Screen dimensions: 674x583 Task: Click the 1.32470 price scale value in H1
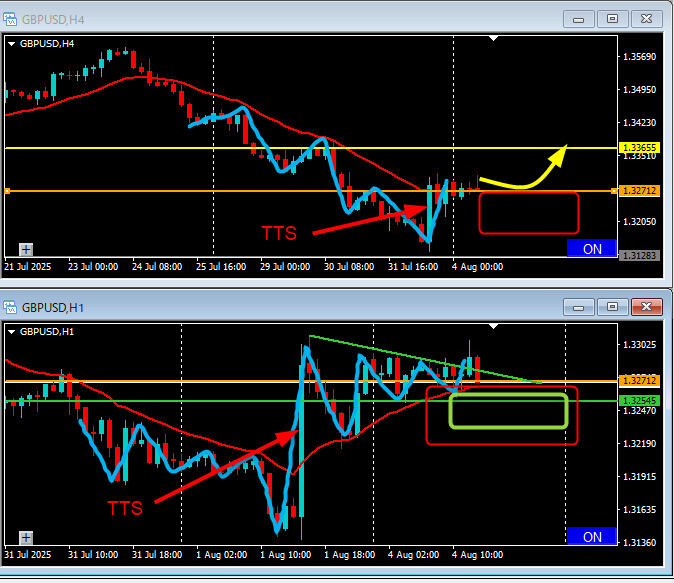coord(639,411)
